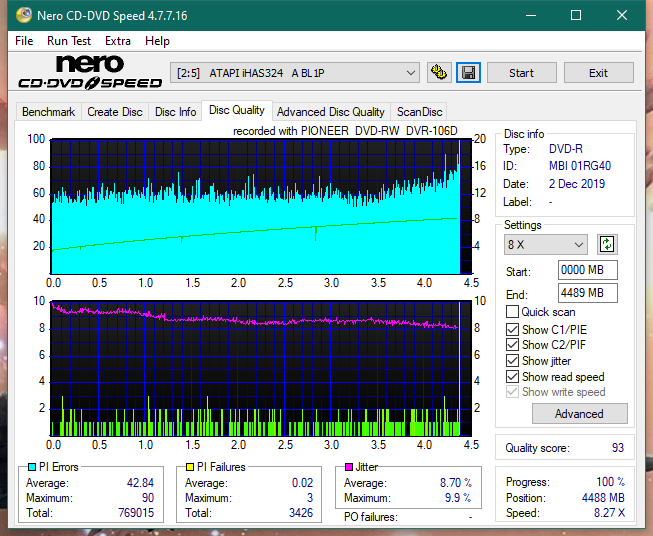Maximize the Nero CD-DVD Speed window
653x536 pixels.
tap(576, 16)
